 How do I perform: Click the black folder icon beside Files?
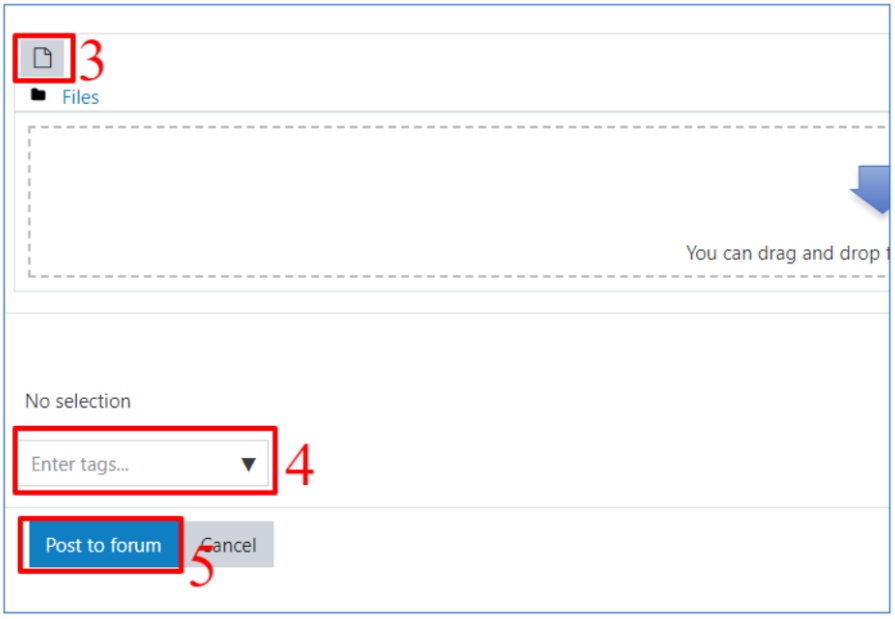coord(38,96)
